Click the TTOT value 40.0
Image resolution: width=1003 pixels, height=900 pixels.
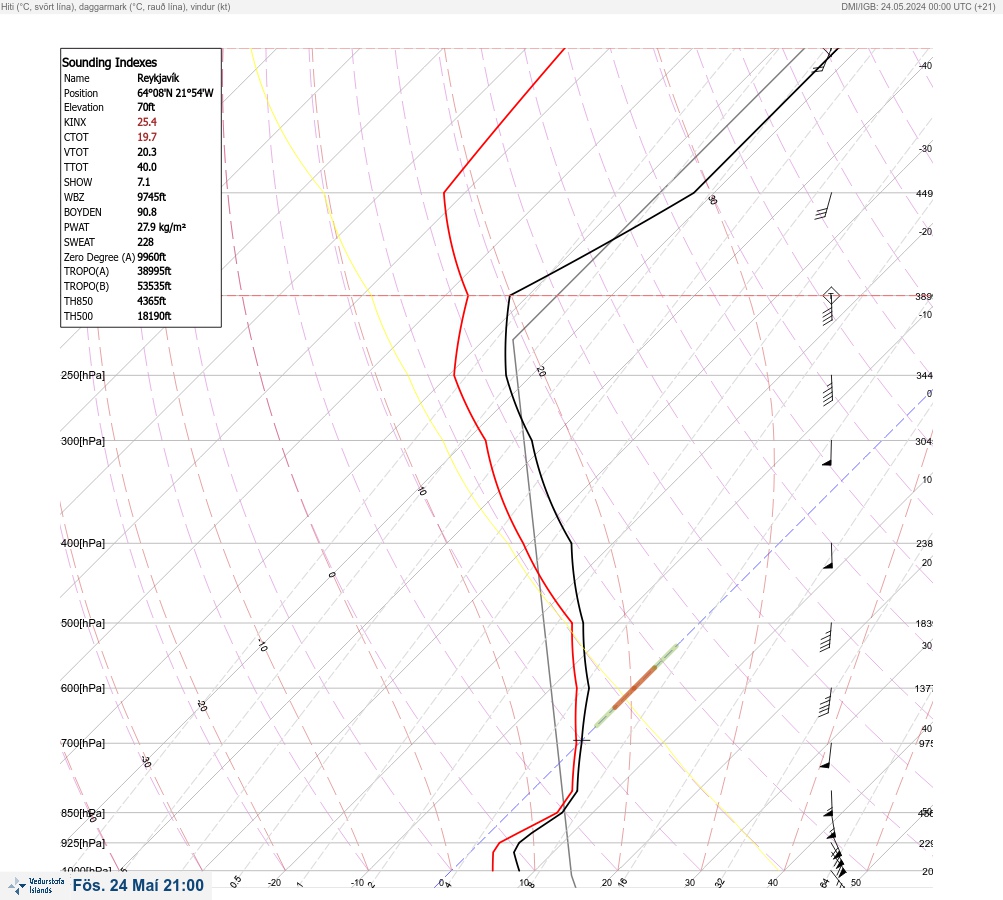tap(147, 167)
